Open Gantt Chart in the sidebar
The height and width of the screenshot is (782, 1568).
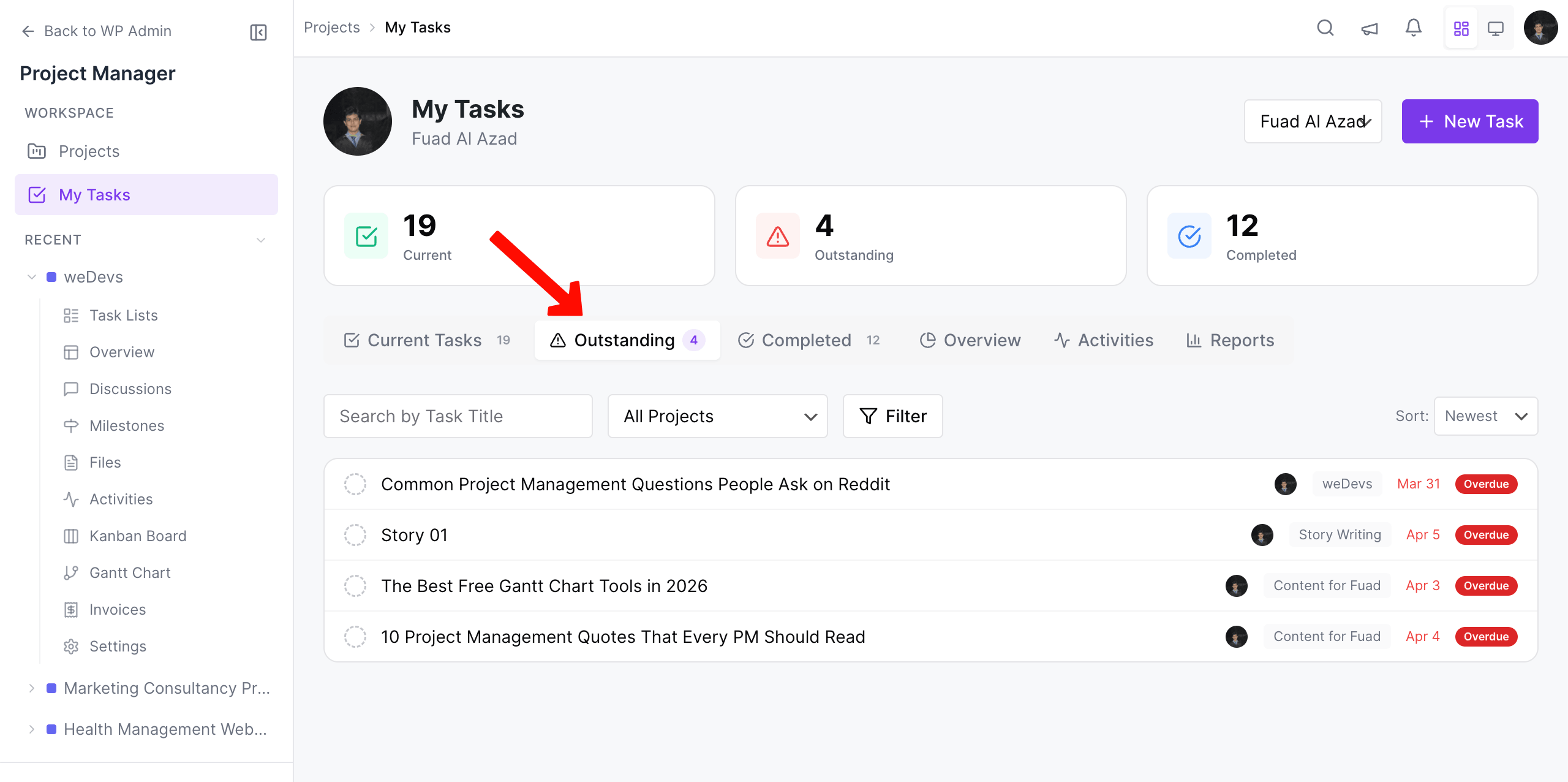point(130,572)
